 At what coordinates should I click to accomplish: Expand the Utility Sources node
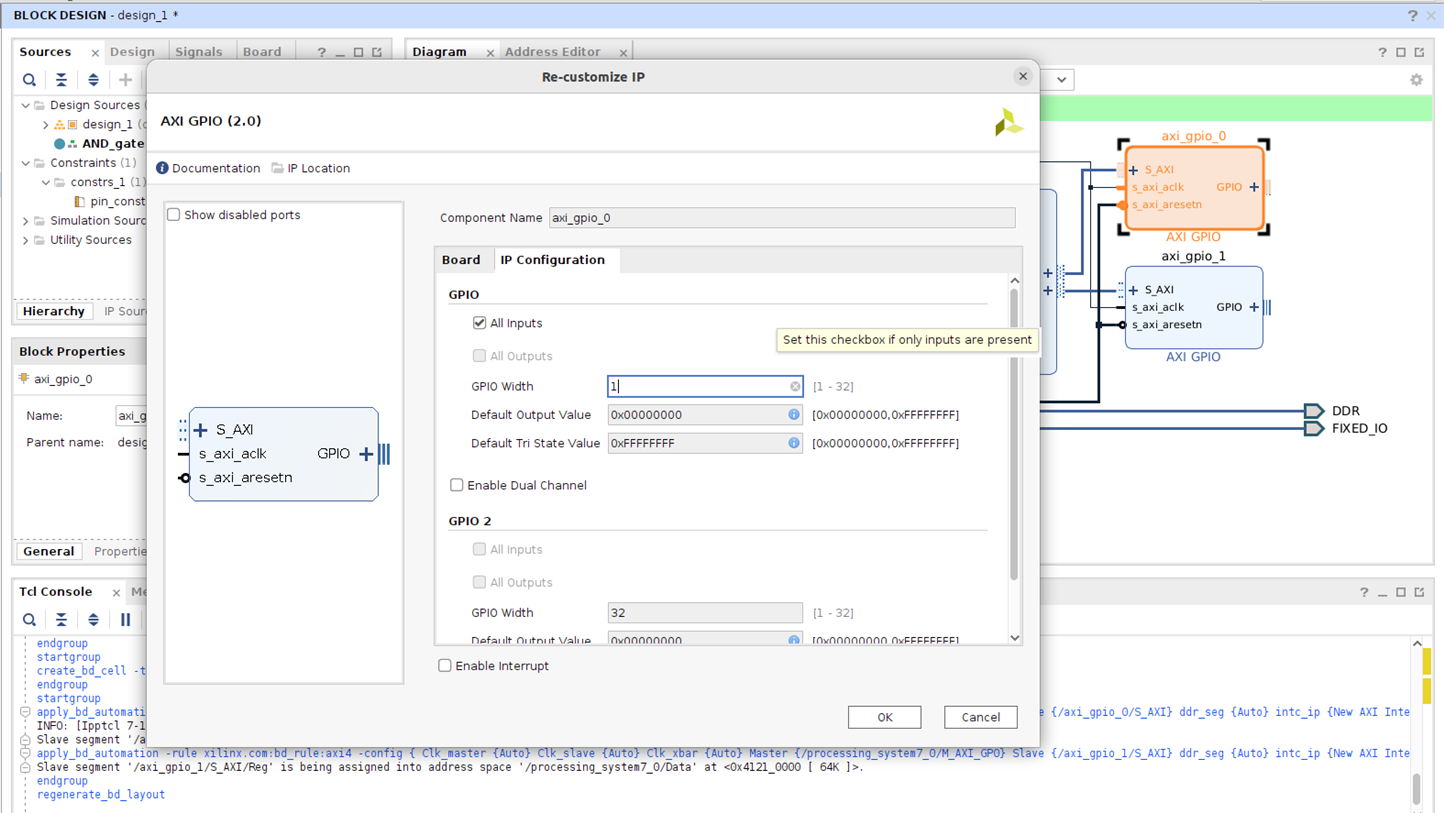tap(26, 240)
